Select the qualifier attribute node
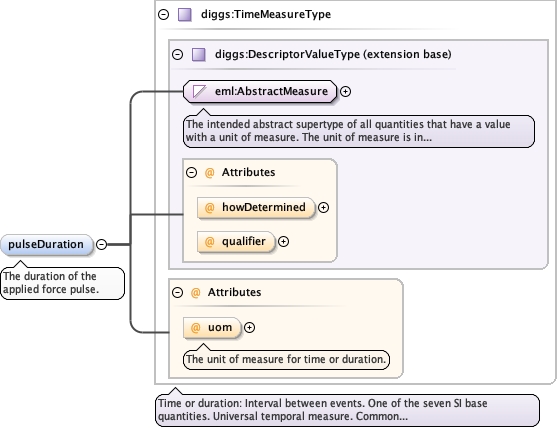558x430 pixels. tap(236, 242)
